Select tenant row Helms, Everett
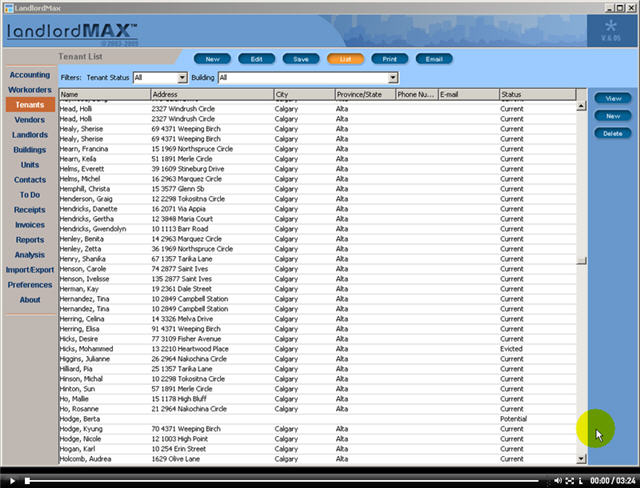 tap(318, 169)
